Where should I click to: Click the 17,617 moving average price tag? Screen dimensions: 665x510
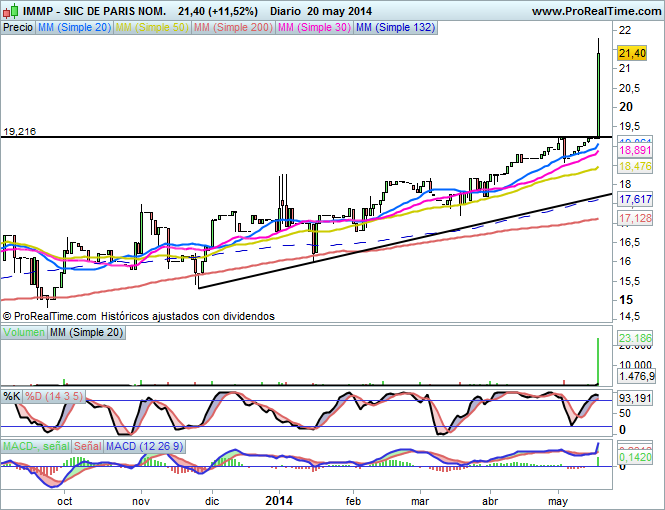(636, 200)
